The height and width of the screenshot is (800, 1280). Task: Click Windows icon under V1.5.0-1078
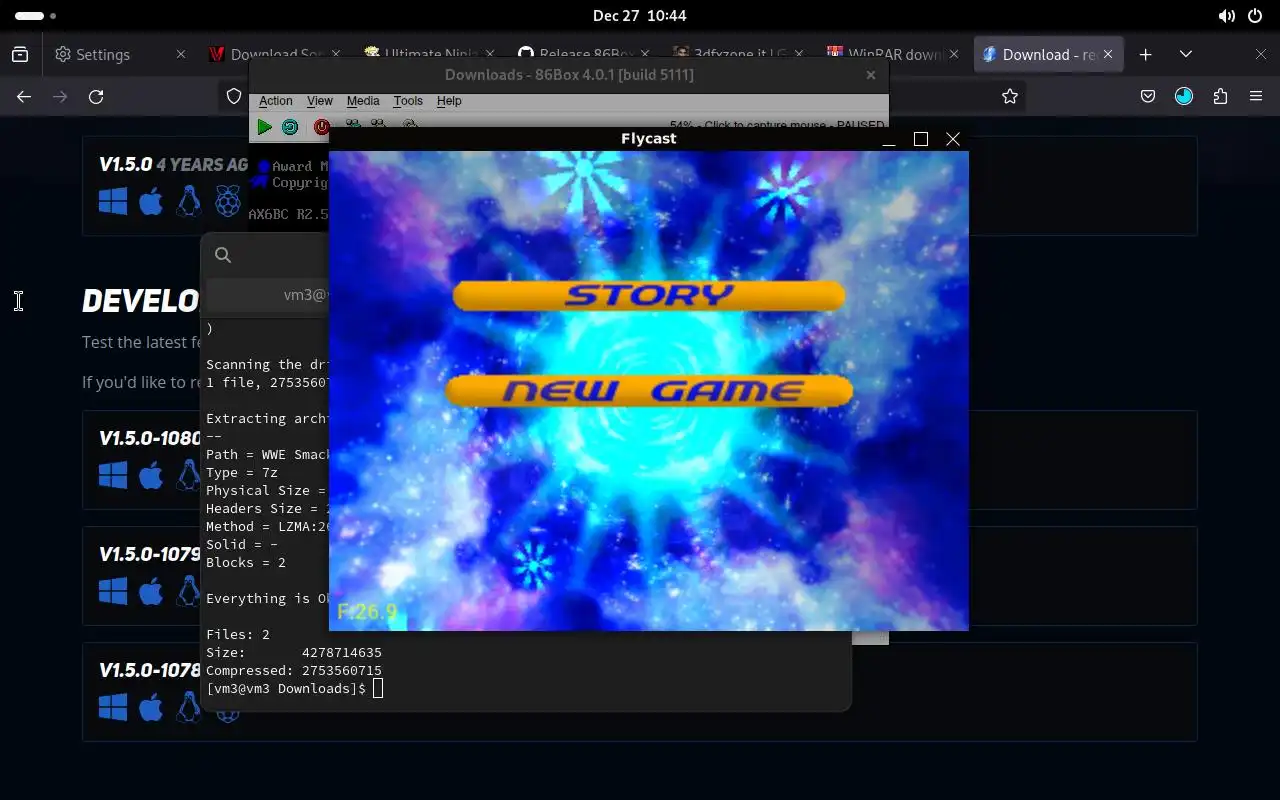[113, 707]
